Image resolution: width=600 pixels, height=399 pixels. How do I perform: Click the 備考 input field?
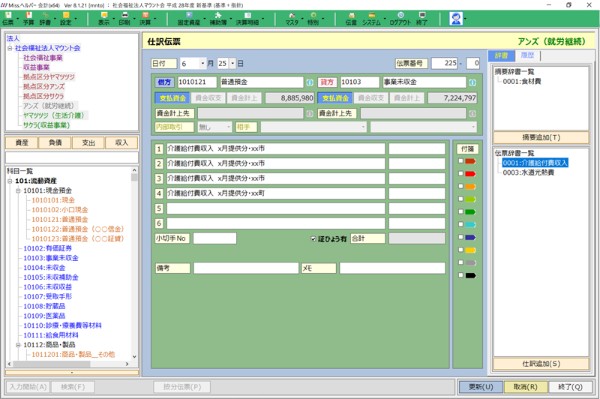(246, 268)
